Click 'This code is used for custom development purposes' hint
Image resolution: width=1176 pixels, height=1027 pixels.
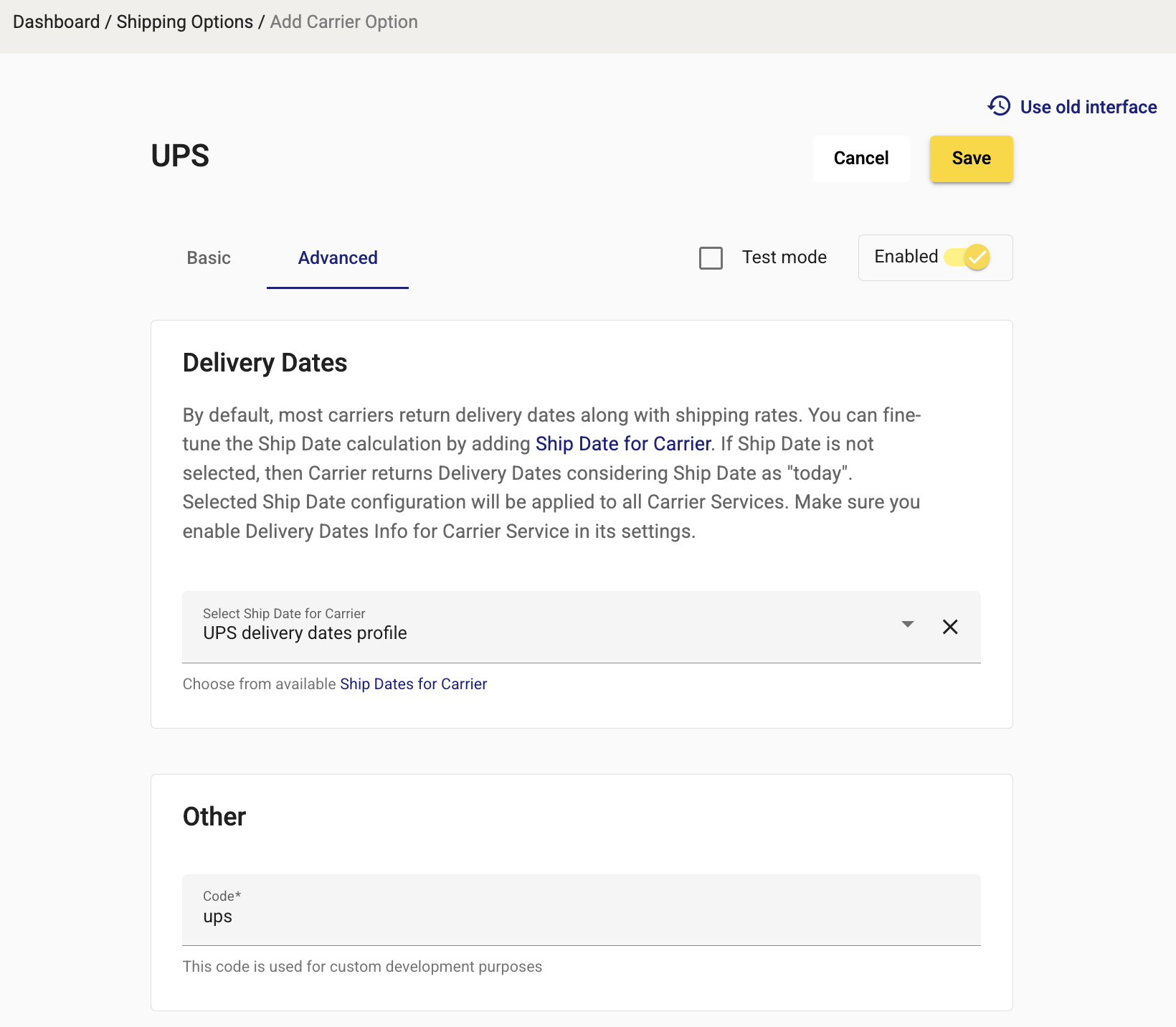362,967
